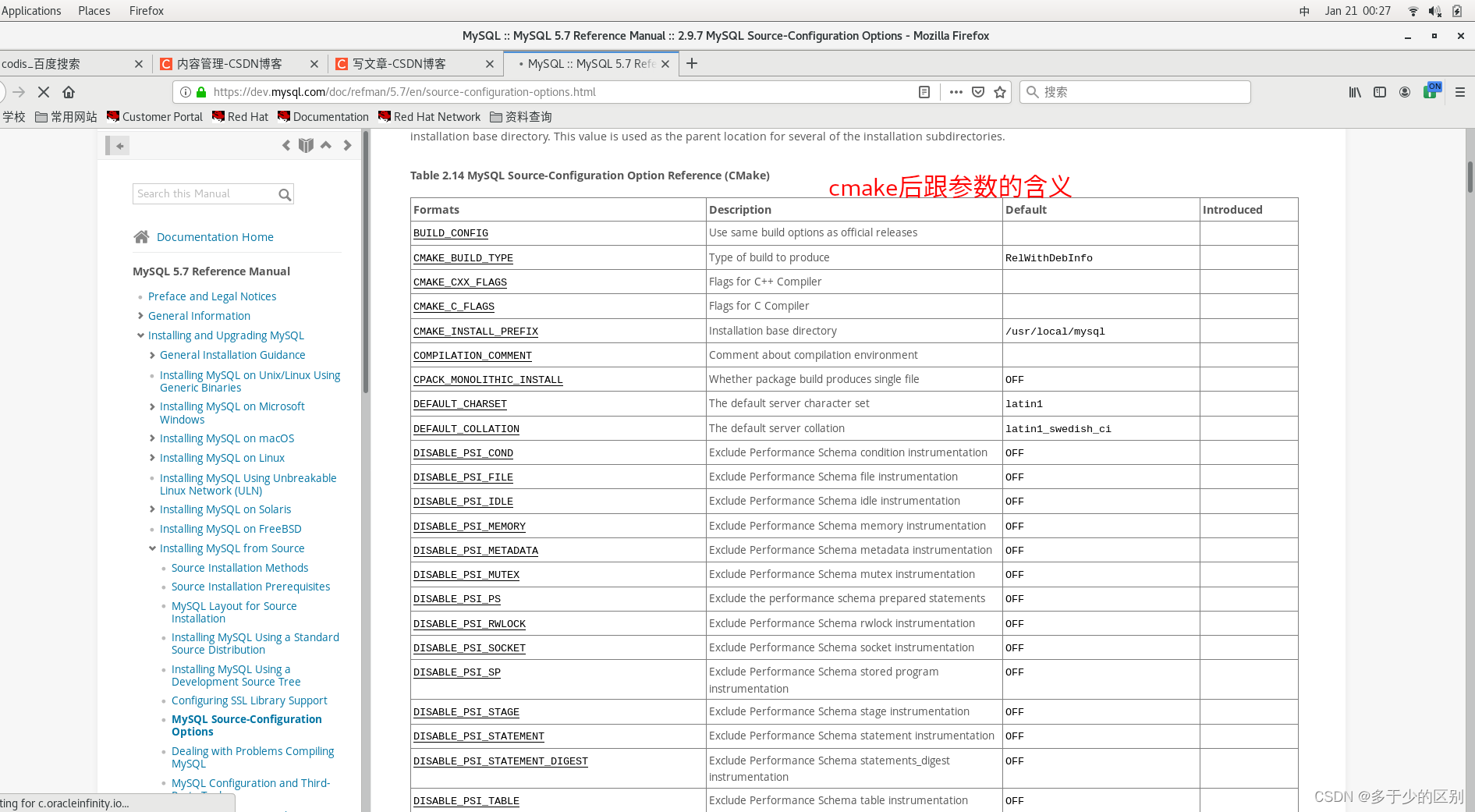This screenshot has width=1475, height=812.
Task: Open Red Hat Network bookmark
Action: (x=430, y=117)
